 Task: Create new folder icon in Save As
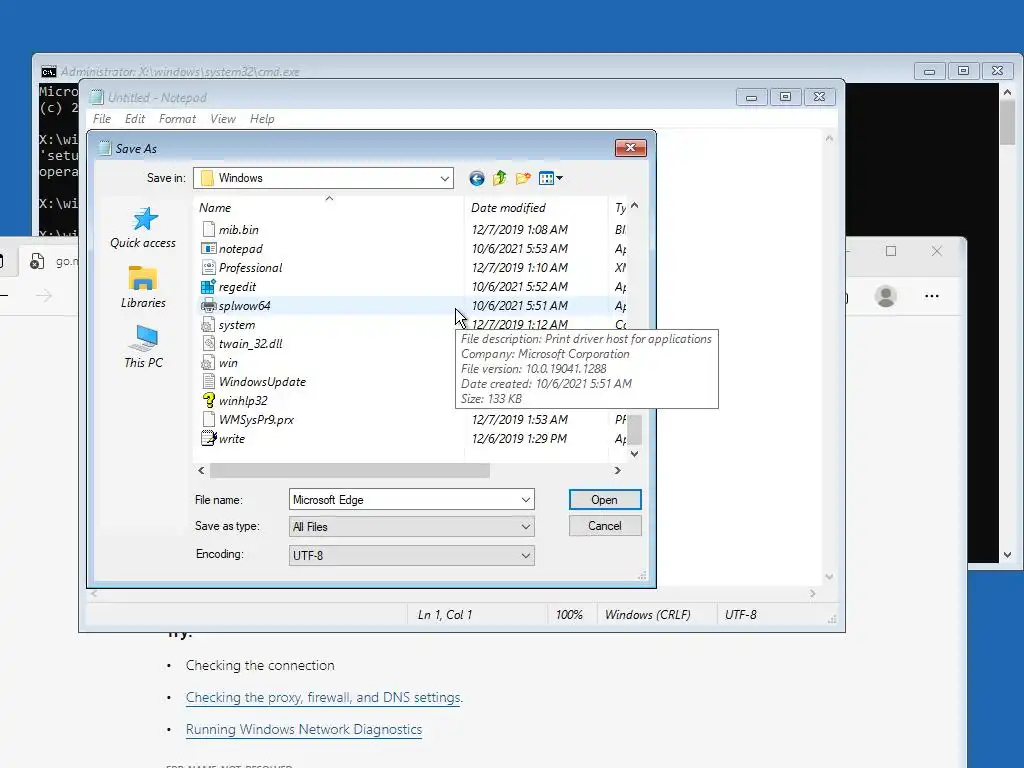coord(523,178)
